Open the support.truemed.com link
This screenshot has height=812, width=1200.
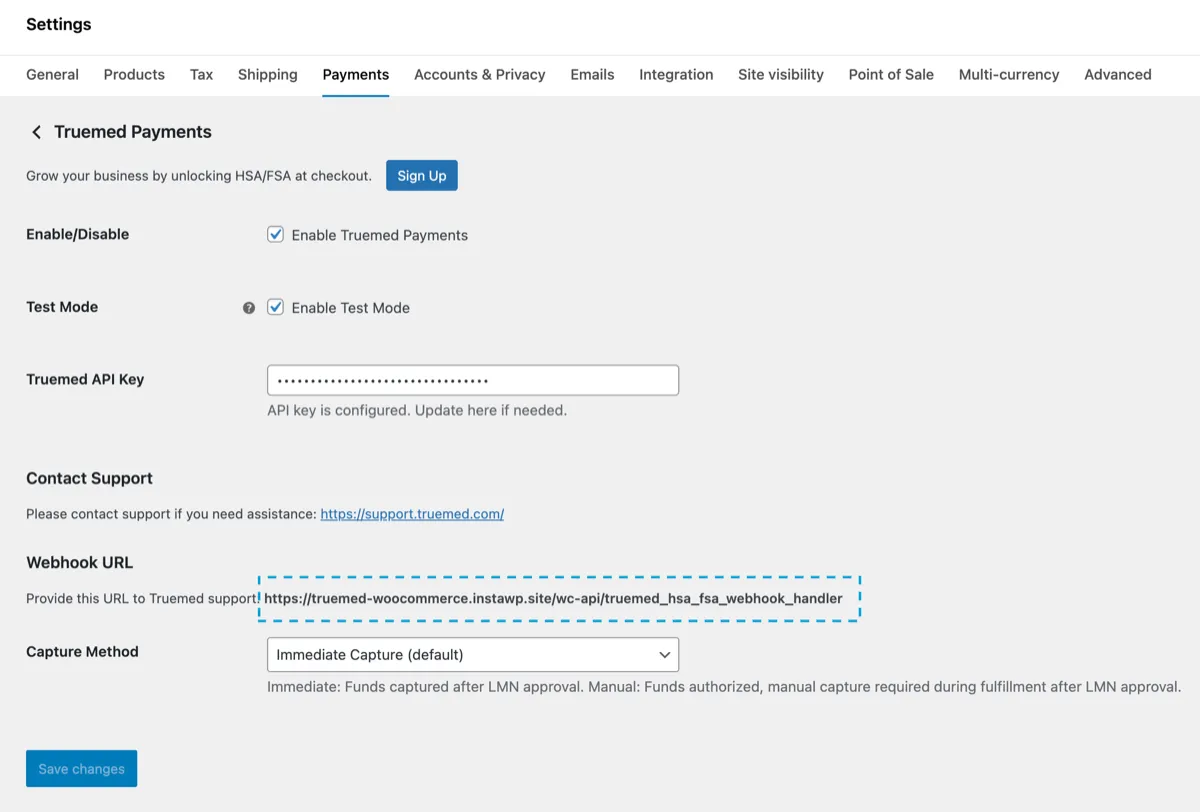pyautogui.click(x=412, y=514)
